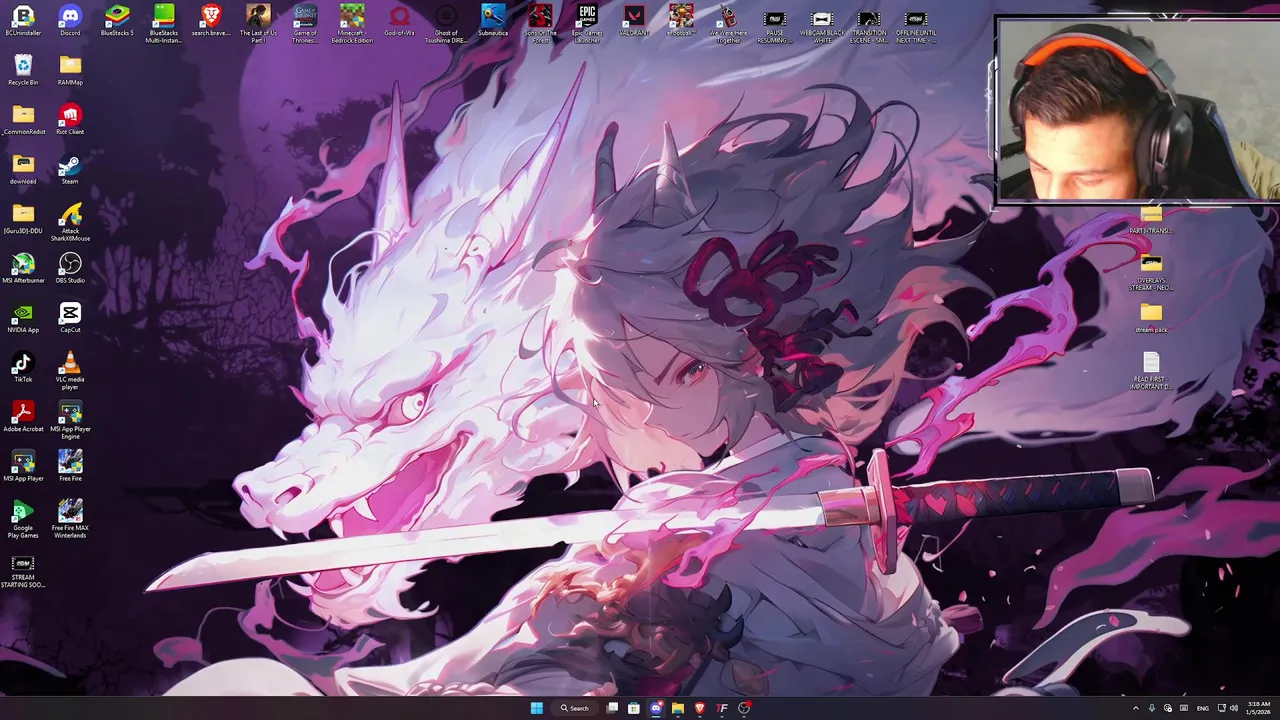Select the MSI App Player shortcut
This screenshot has width=1280, height=720.
tap(23, 466)
